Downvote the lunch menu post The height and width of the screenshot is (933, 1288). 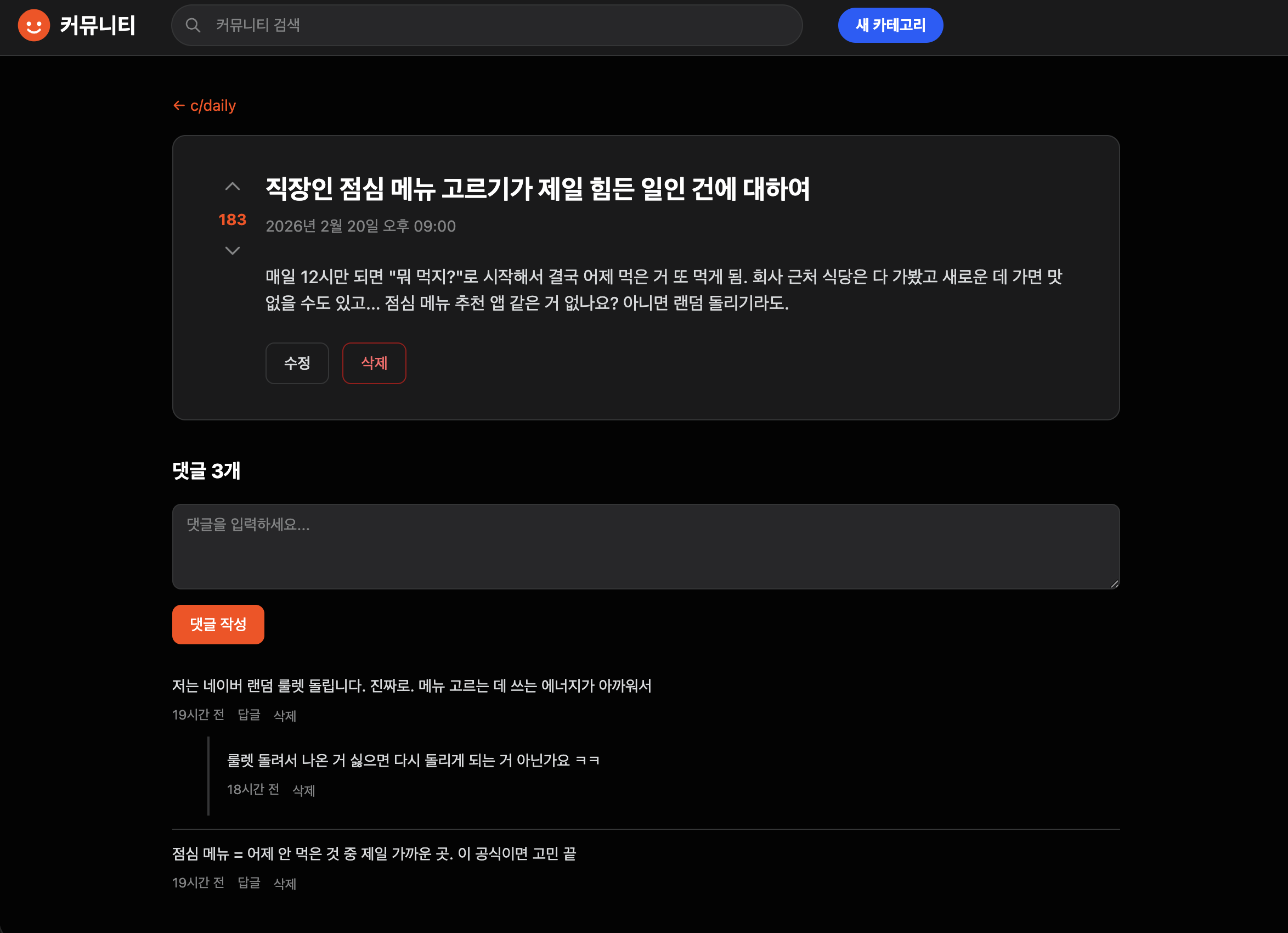pos(231,251)
